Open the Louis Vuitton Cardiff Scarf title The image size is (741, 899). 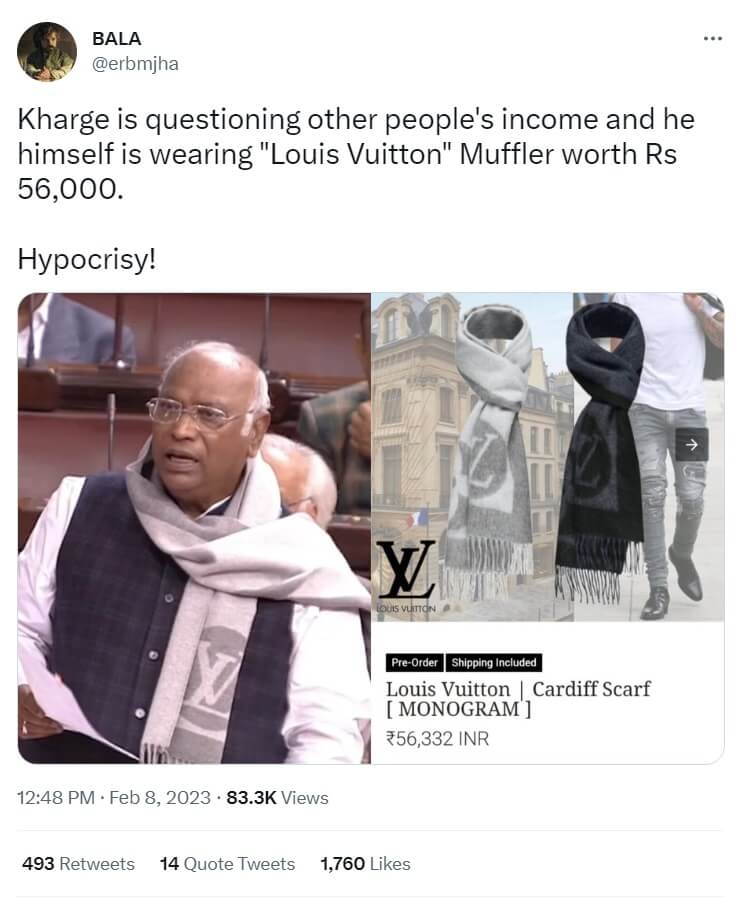coord(518,699)
